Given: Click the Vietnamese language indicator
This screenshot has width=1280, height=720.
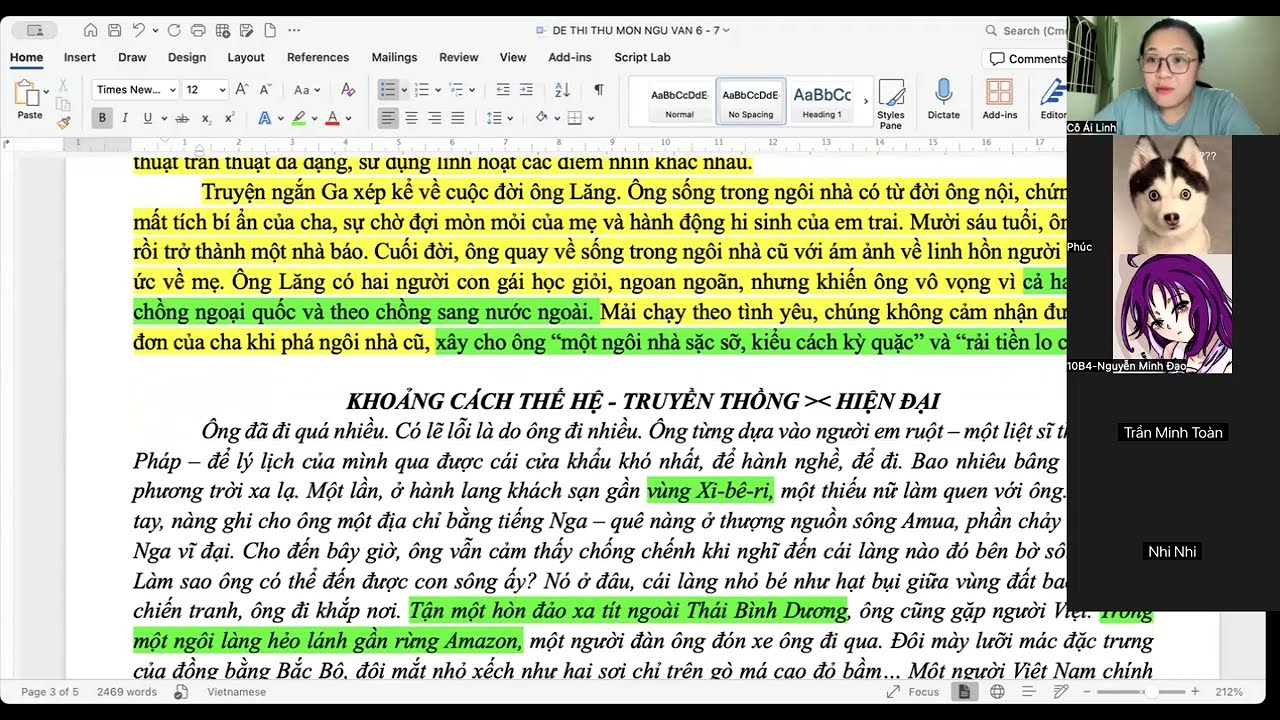Looking at the screenshot, I should [237, 692].
